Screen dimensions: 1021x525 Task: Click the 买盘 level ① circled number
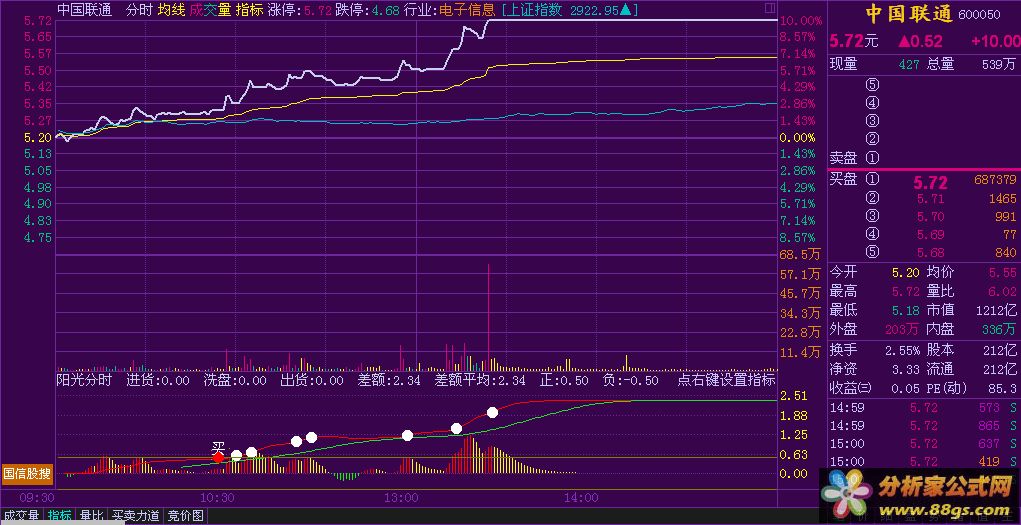coord(873,179)
